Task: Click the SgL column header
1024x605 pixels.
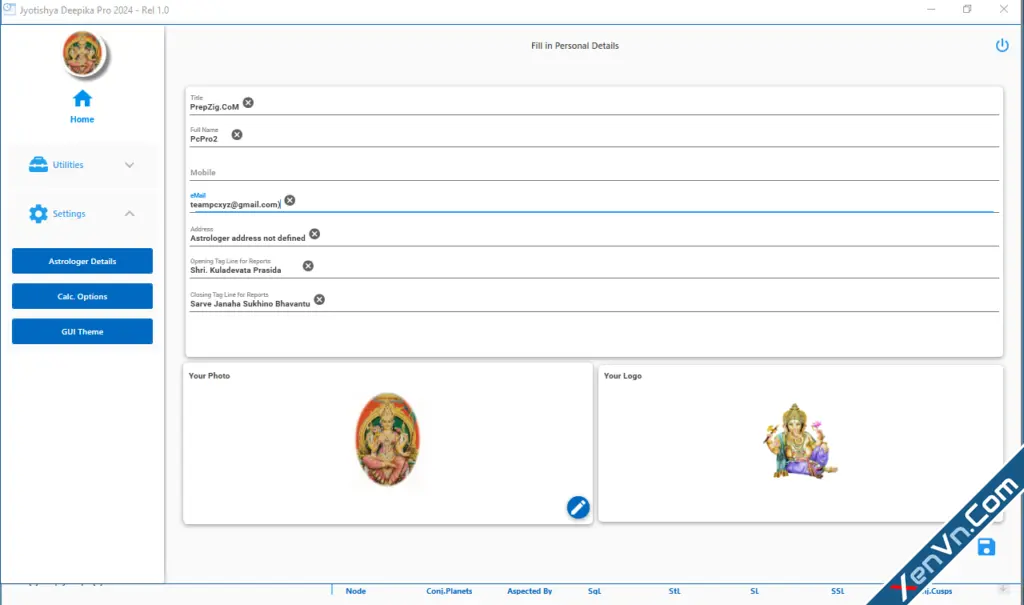Action: click(x=594, y=591)
